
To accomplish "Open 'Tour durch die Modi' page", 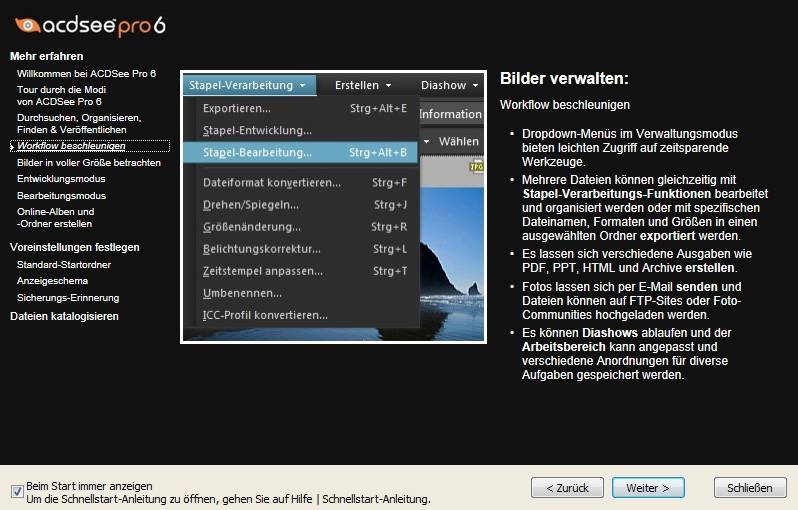I will (62, 96).
